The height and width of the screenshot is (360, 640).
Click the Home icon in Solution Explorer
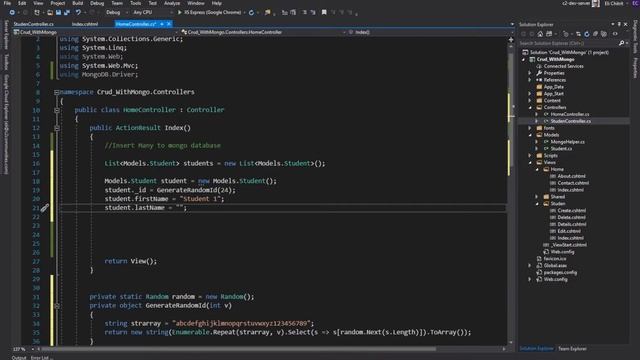[x=540, y=34]
